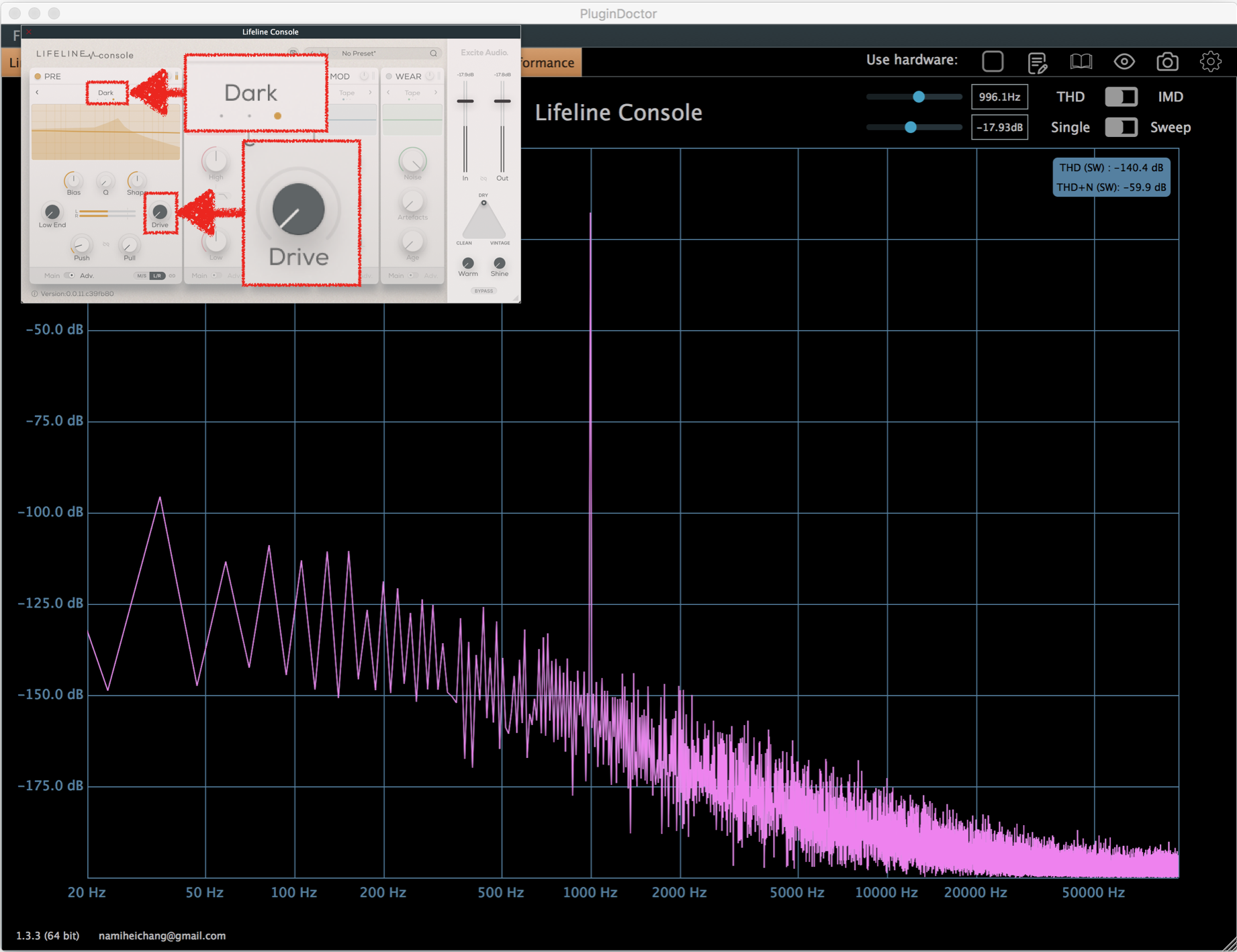Screen dimensions: 1237x952
Task: Click the Q knob
Action: (x=105, y=181)
